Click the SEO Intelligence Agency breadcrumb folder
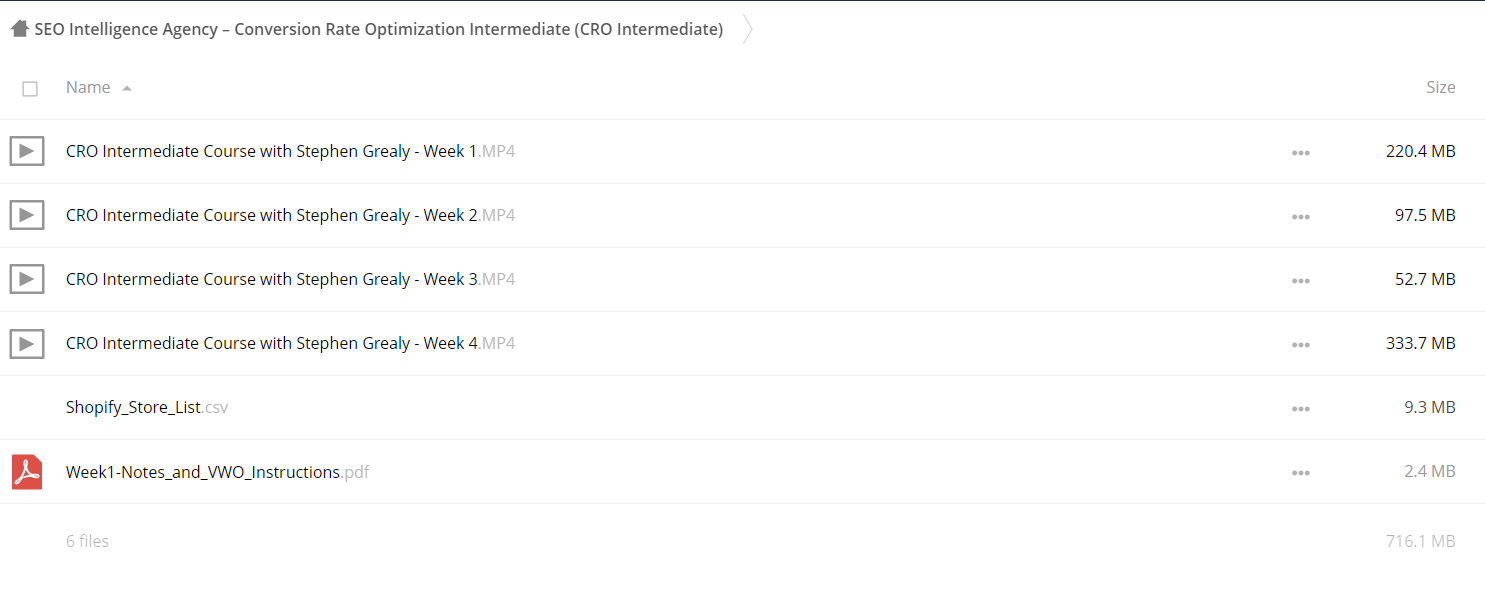Viewport: 1485px width, 605px height. coord(378,29)
